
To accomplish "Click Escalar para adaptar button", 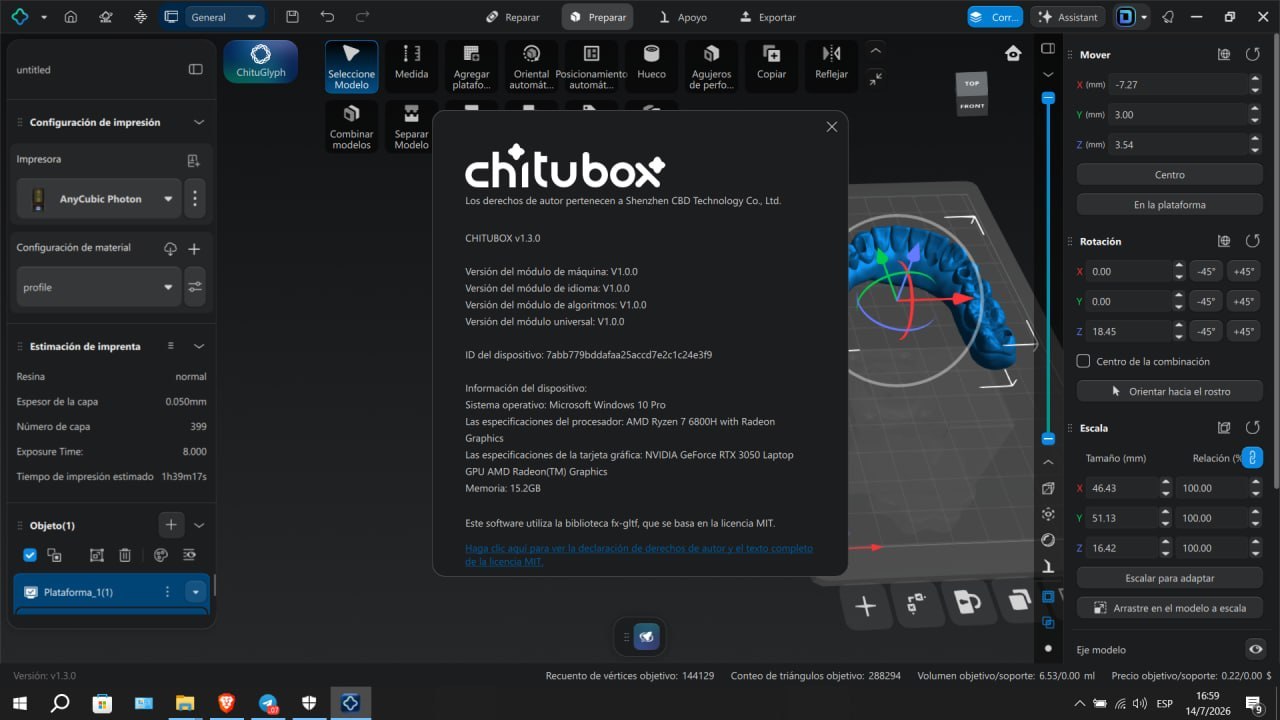I will point(1169,578).
